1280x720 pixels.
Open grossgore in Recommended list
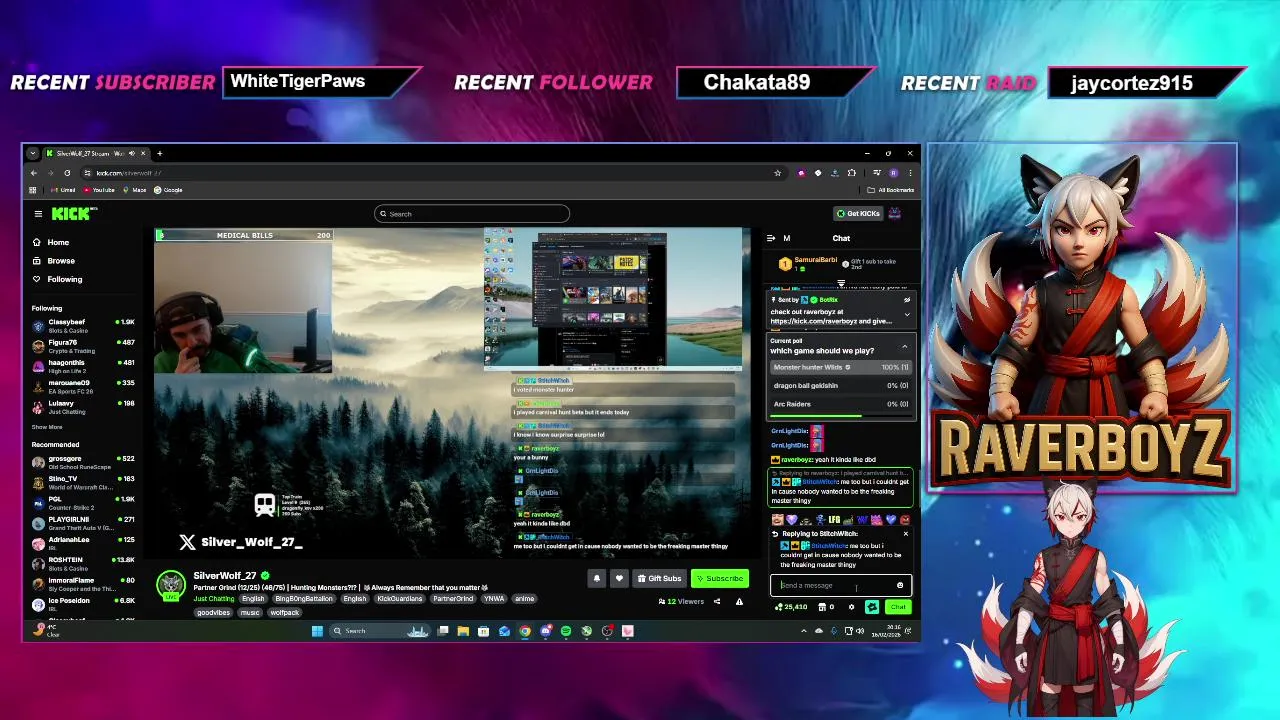click(83, 462)
